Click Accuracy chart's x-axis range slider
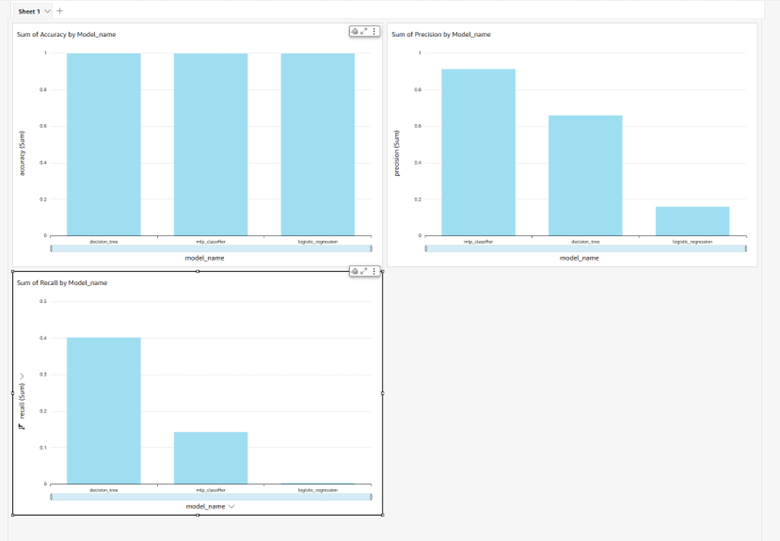The height and width of the screenshot is (541, 780). (211, 248)
